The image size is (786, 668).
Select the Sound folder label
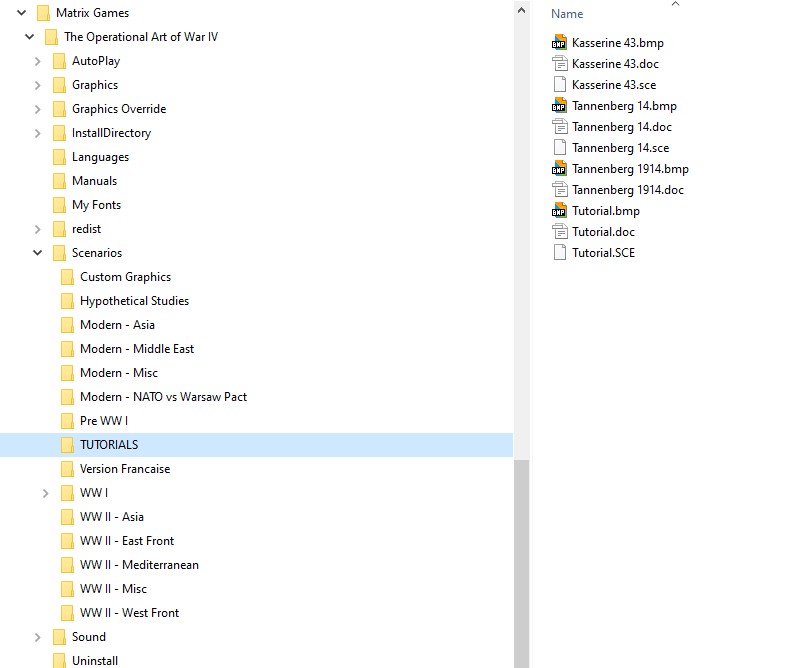click(89, 637)
